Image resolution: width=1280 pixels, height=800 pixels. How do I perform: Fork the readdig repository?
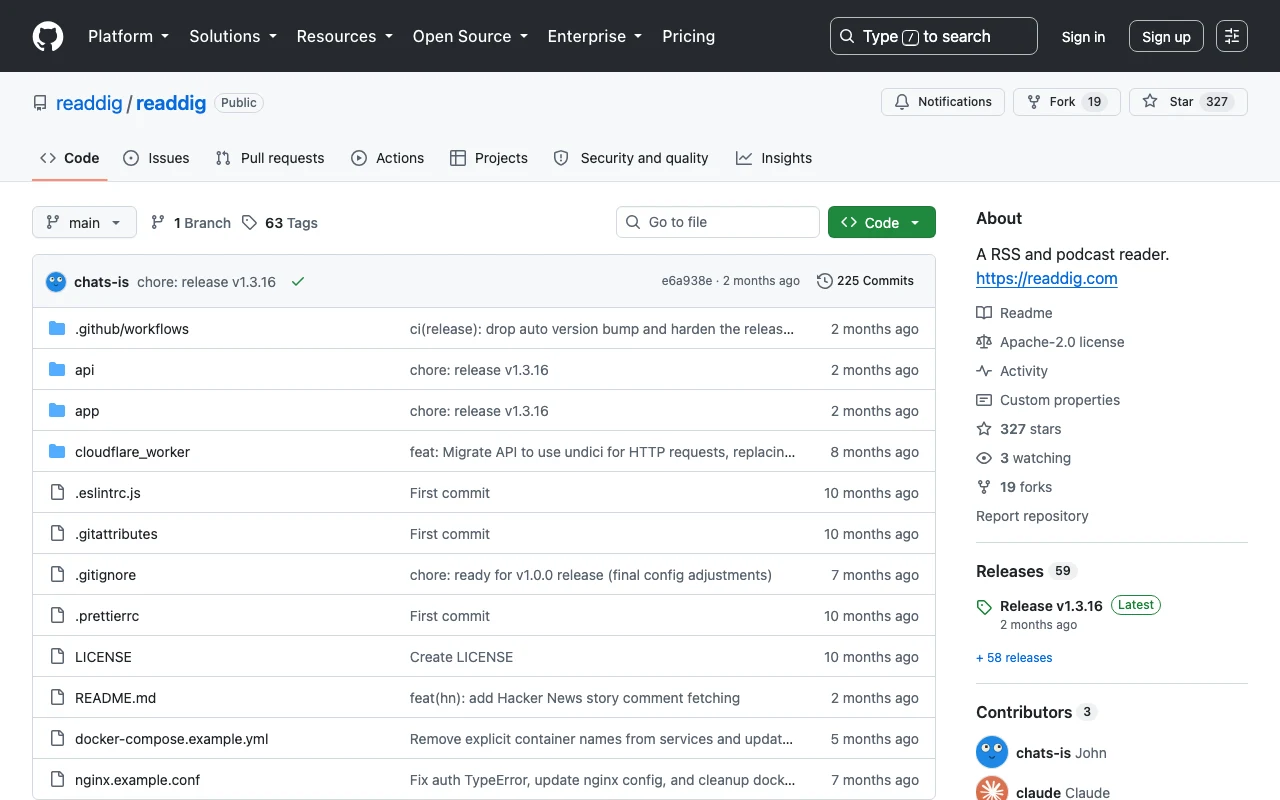pyautogui.click(x=1066, y=102)
